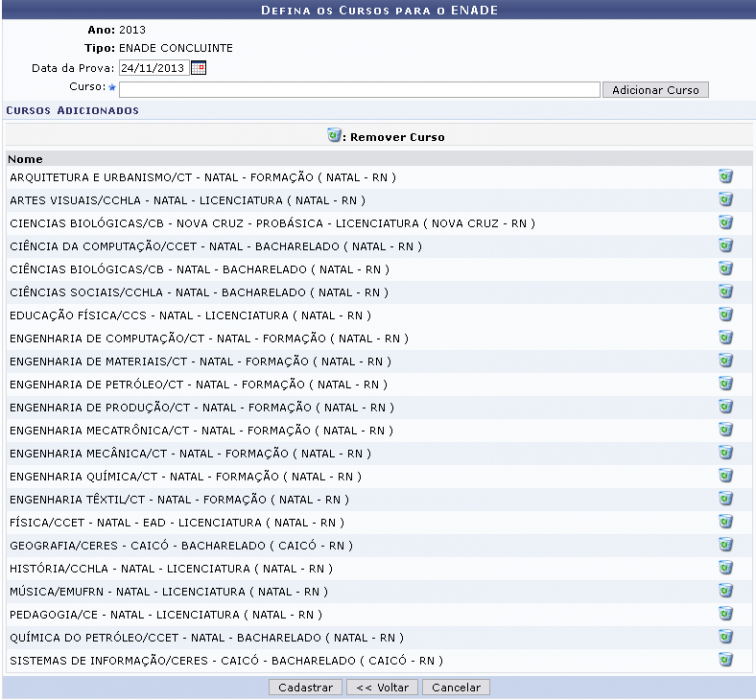
Task: Open calendar picker beside Data da Prova
Action: click(x=198, y=68)
